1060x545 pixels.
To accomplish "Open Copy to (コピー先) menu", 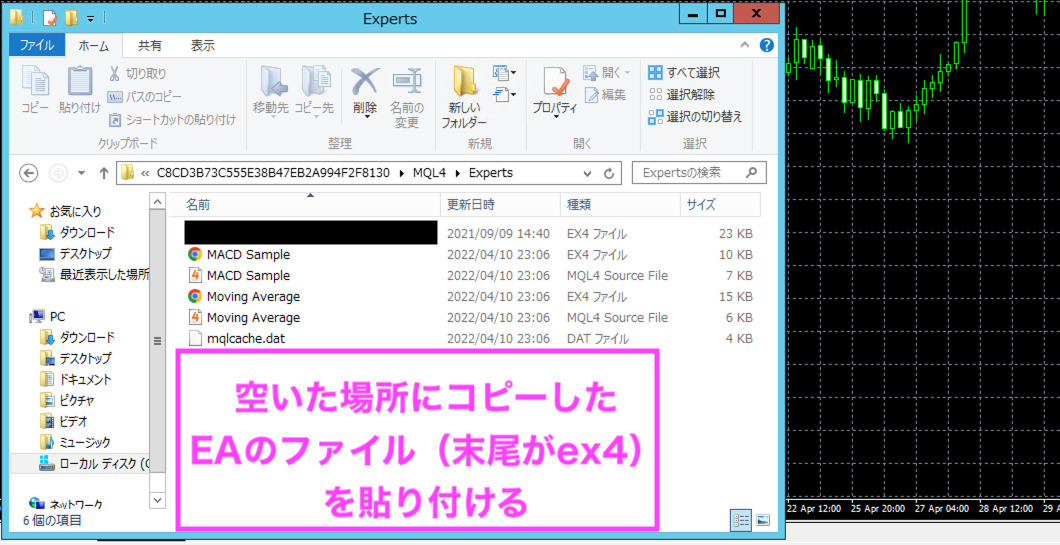I will (x=314, y=91).
